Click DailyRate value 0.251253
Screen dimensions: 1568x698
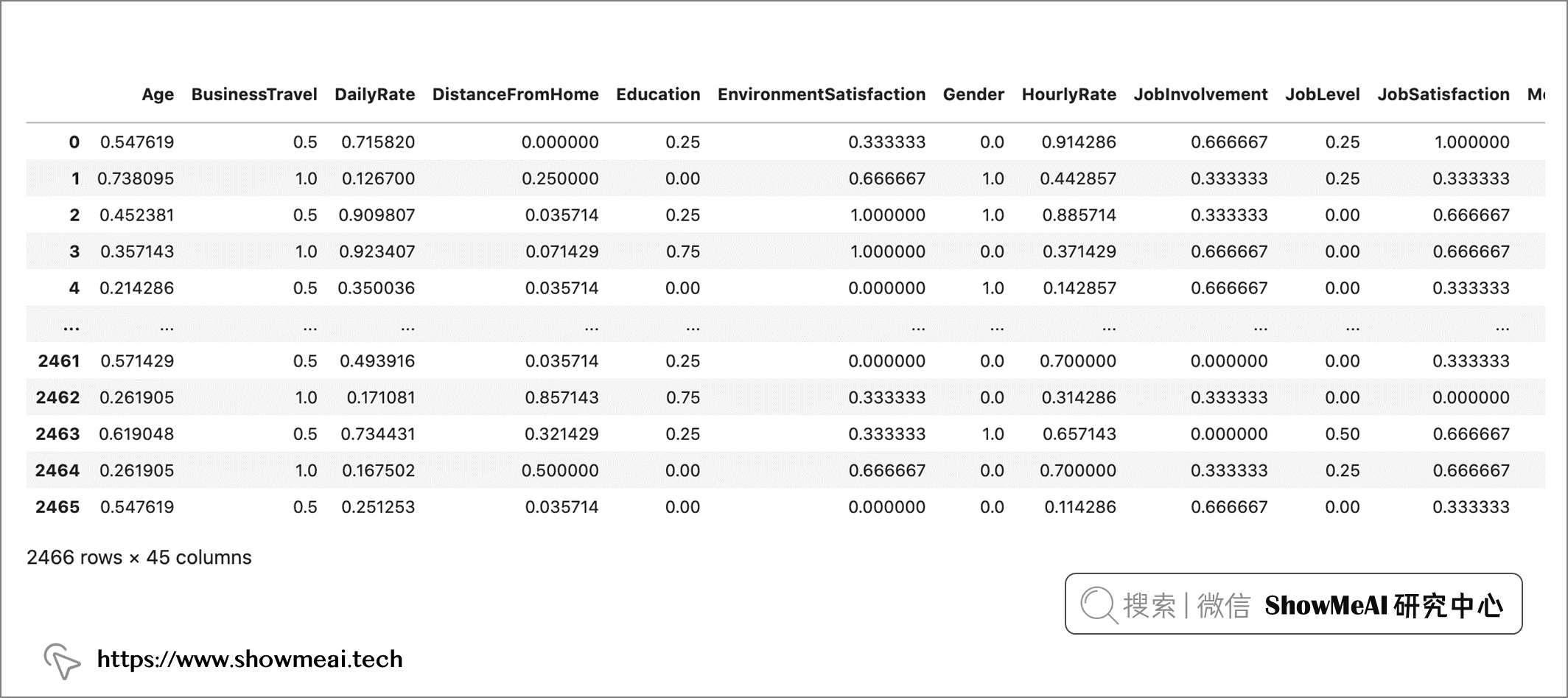tap(378, 507)
